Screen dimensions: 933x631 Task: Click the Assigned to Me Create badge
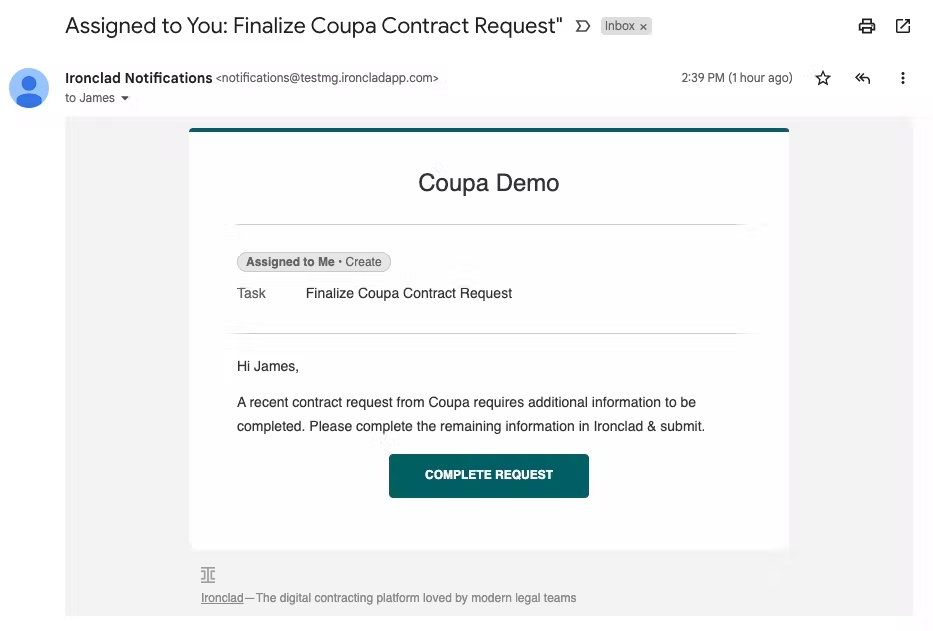click(314, 262)
